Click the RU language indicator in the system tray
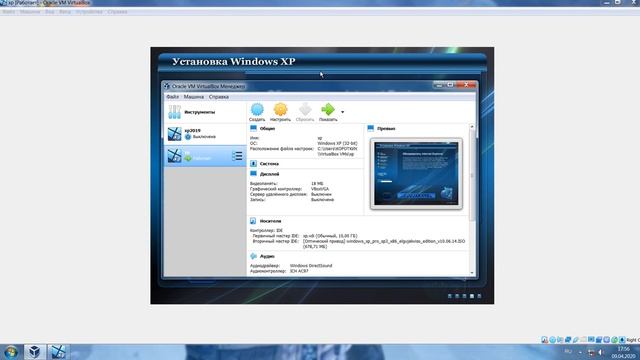Screen dimensions: 640x360 pos(568,352)
